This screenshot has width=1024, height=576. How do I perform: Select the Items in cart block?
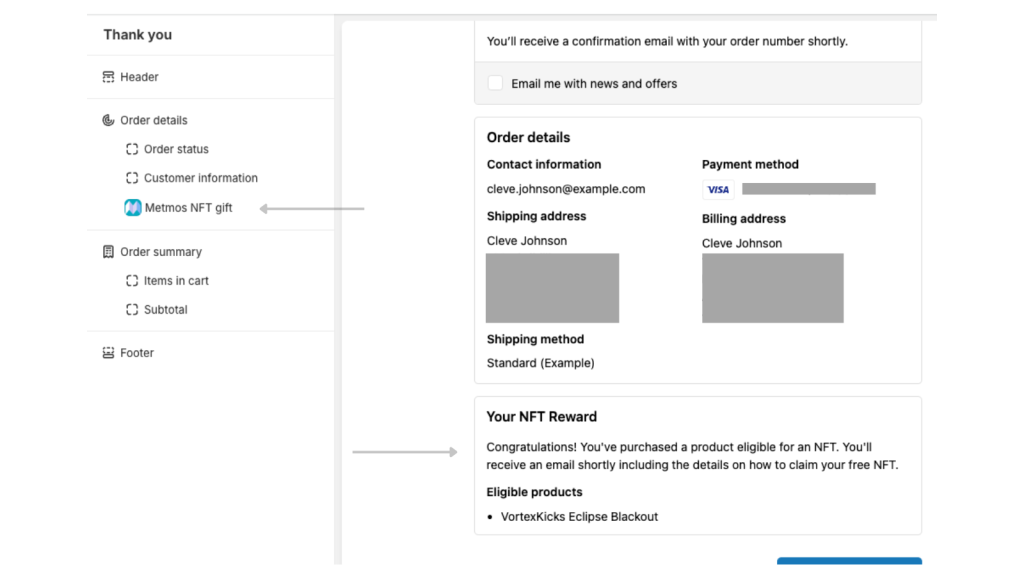click(176, 281)
